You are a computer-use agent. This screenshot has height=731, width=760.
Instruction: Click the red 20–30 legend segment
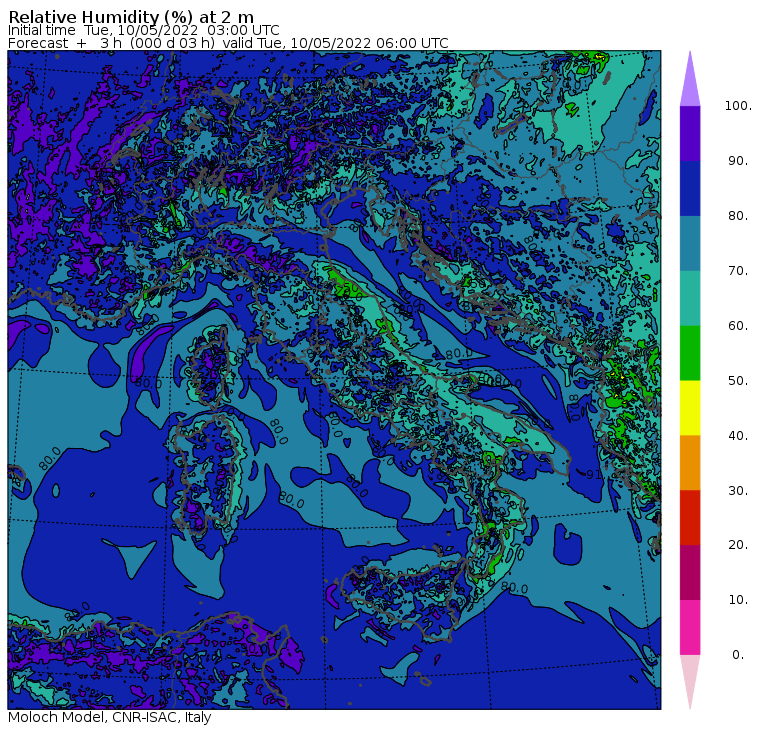click(690, 518)
